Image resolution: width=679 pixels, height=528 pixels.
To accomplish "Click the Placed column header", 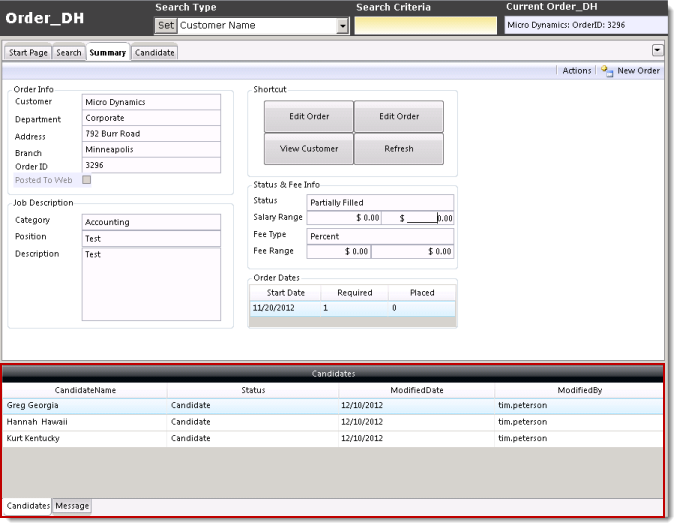I will click(422, 293).
